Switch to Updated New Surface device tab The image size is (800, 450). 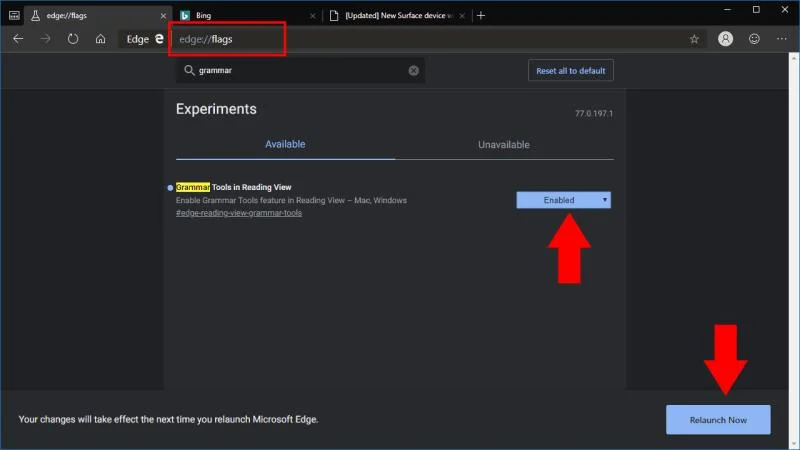pyautogui.click(x=397, y=16)
